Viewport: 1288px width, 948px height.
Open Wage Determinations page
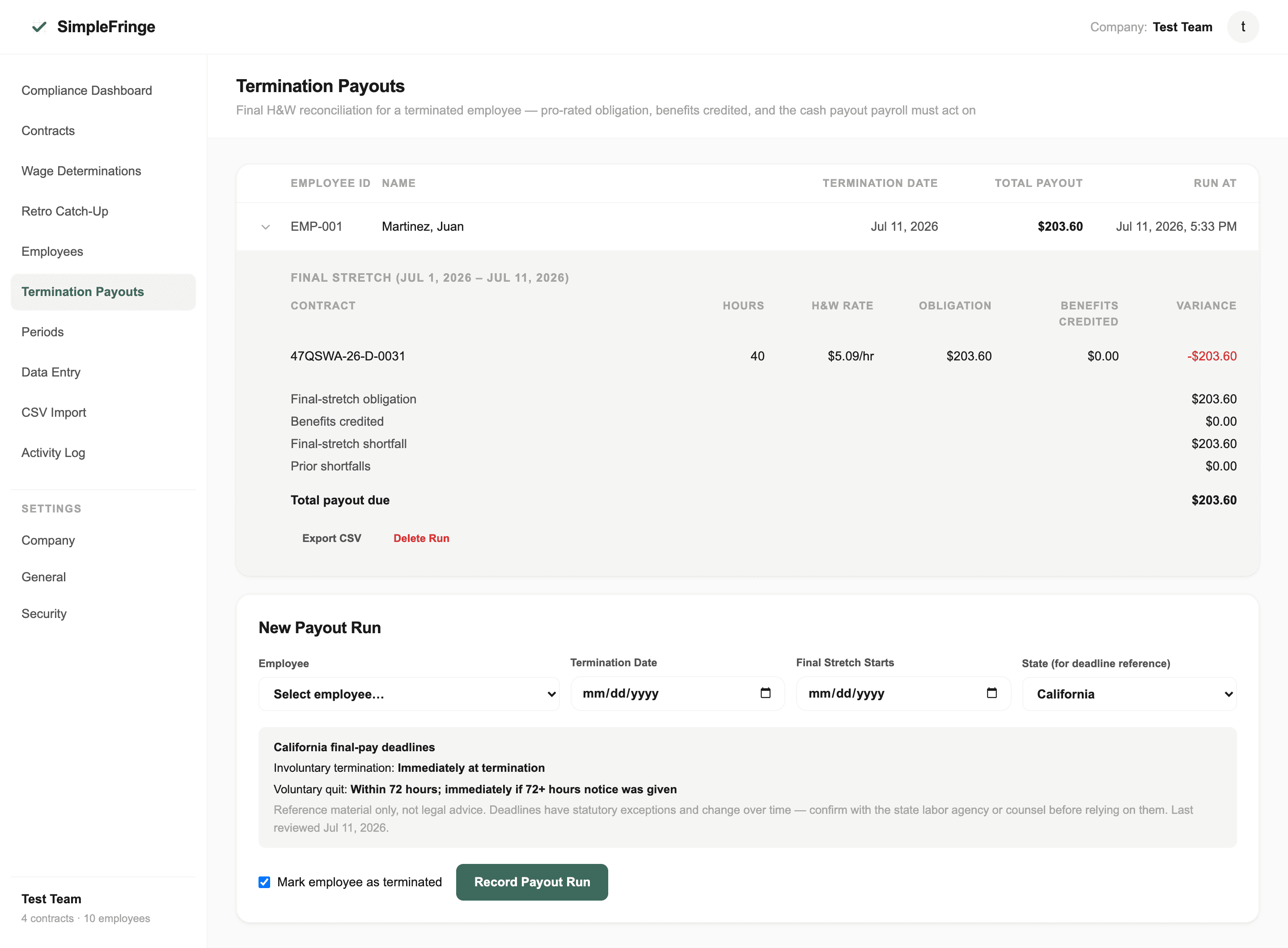(x=81, y=171)
